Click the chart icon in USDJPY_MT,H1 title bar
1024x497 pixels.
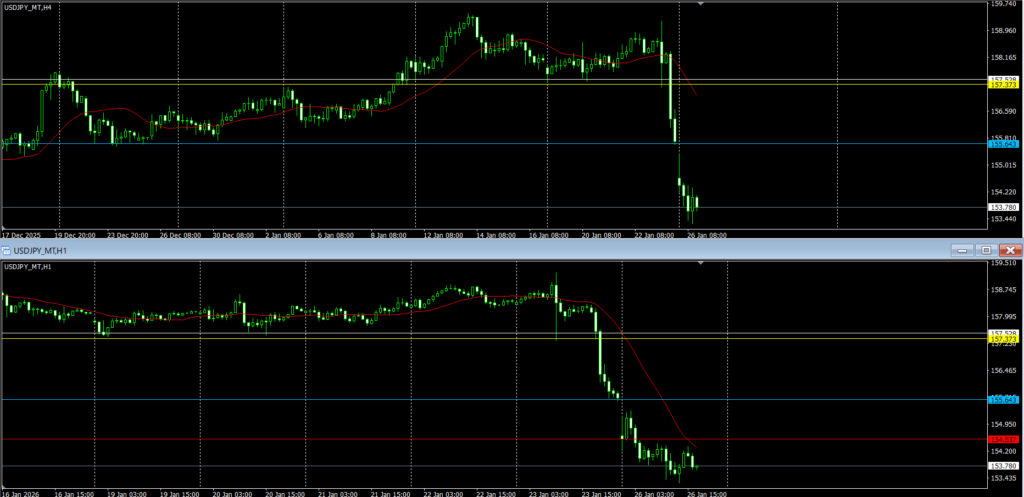(6, 249)
